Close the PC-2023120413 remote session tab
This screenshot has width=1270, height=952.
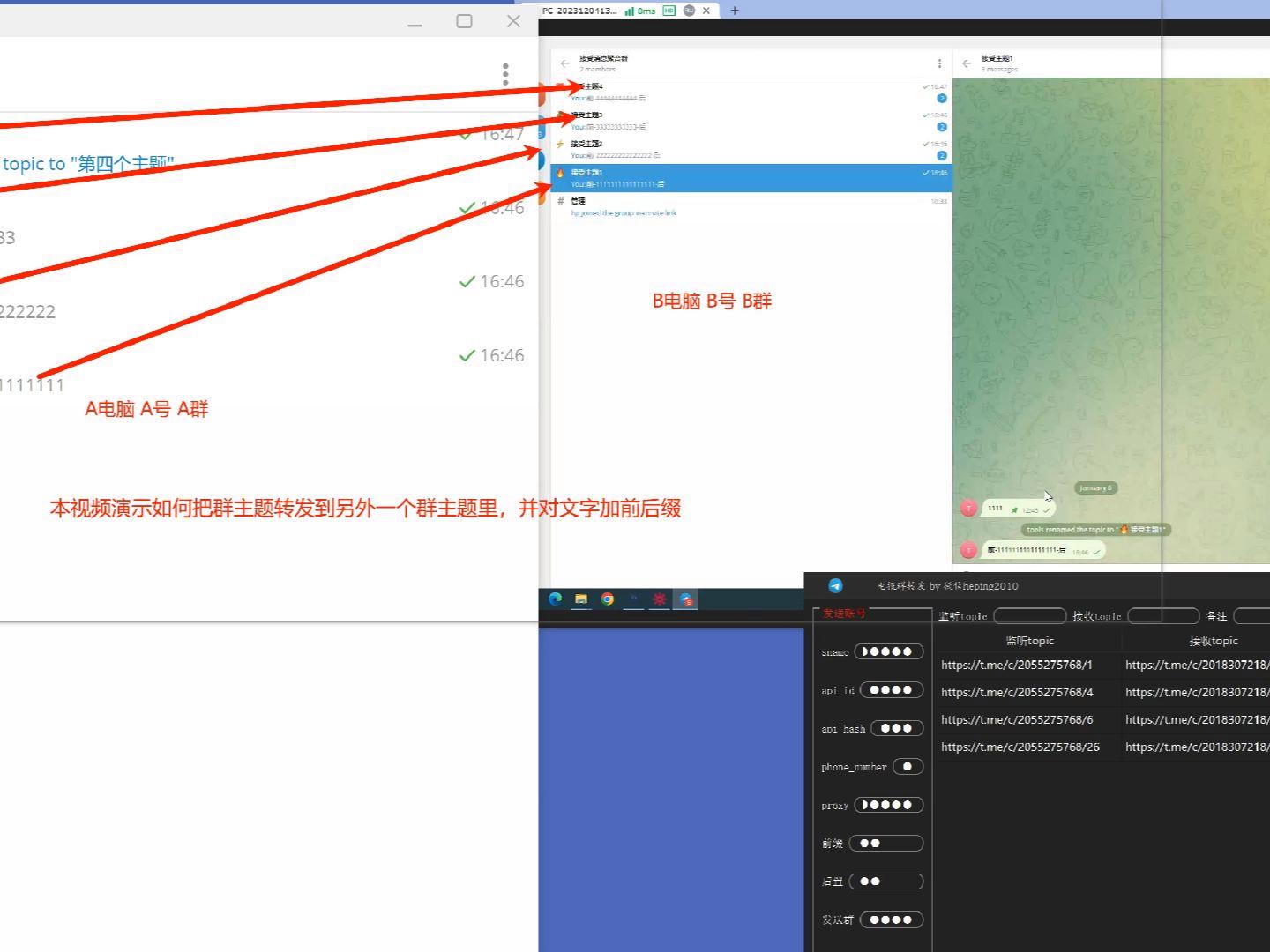[x=706, y=11]
